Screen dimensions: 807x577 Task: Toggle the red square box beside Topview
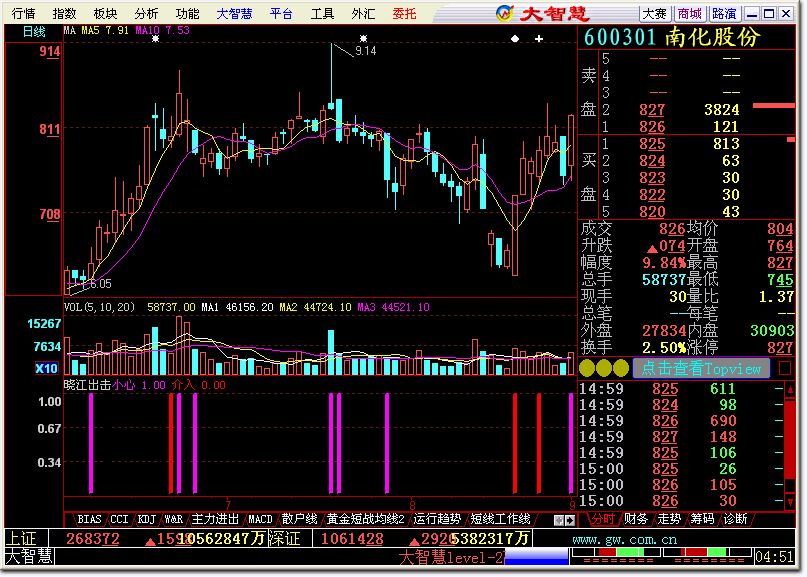click(x=785, y=368)
